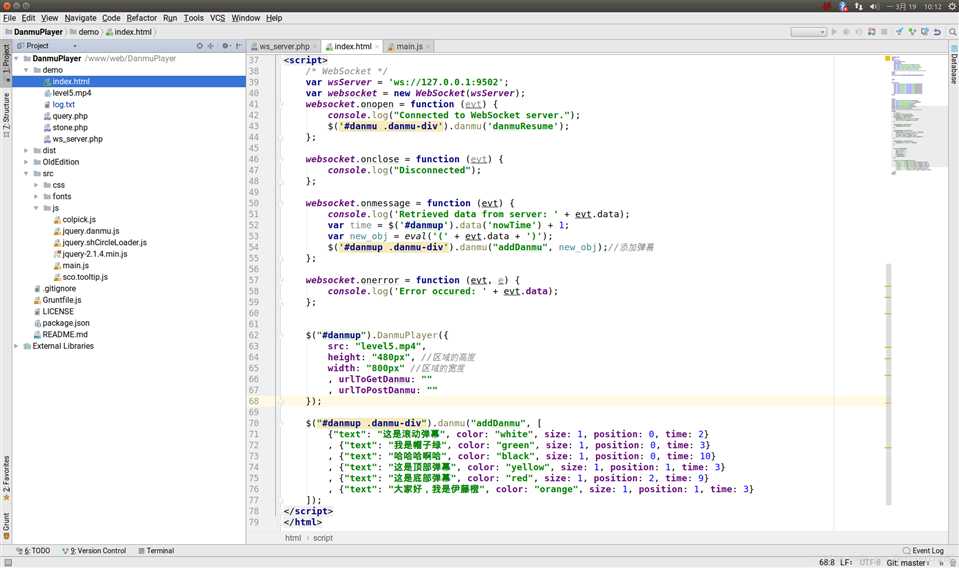Collapse the src folder in project tree
959x568 pixels.
point(26,174)
